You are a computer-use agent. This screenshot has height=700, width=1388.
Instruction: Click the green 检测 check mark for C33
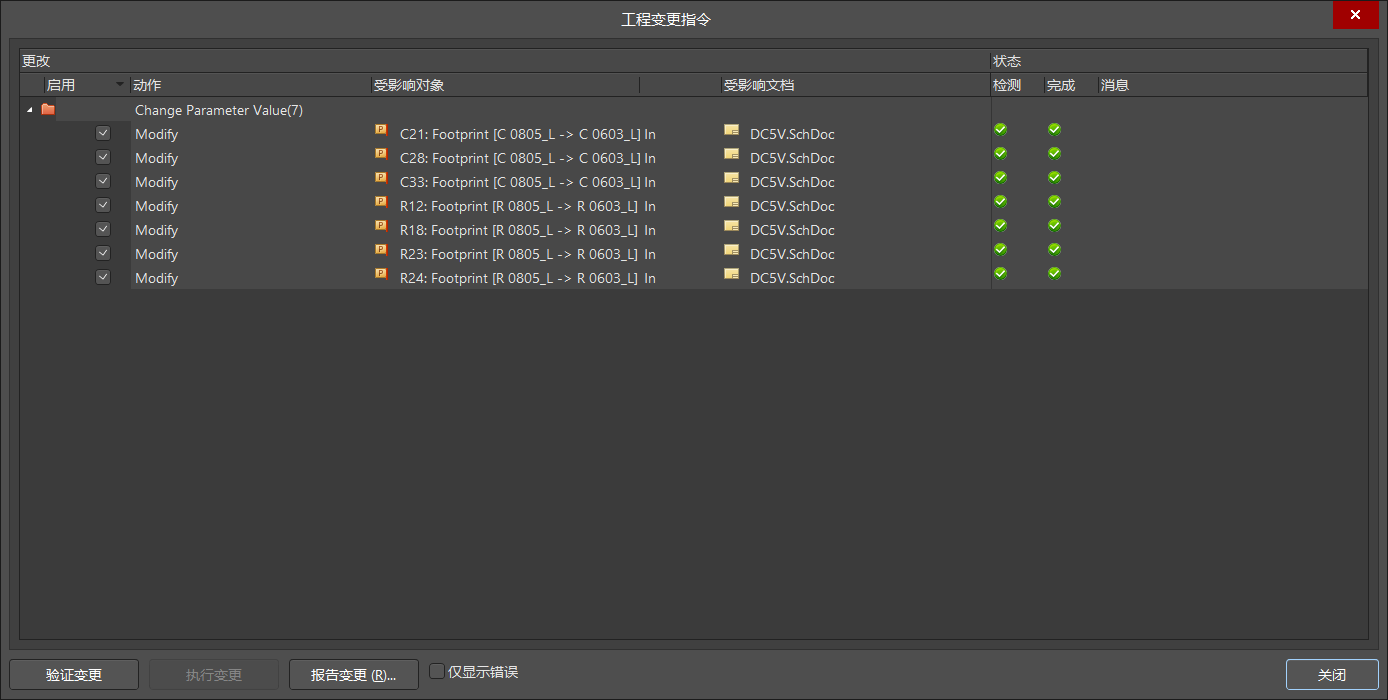pyautogui.click(x=1000, y=177)
